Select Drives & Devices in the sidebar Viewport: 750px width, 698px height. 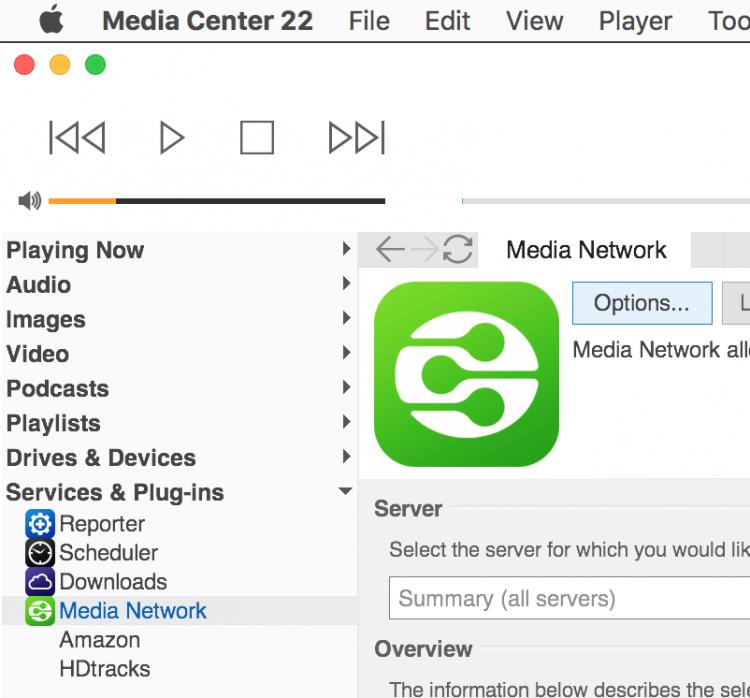101,458
